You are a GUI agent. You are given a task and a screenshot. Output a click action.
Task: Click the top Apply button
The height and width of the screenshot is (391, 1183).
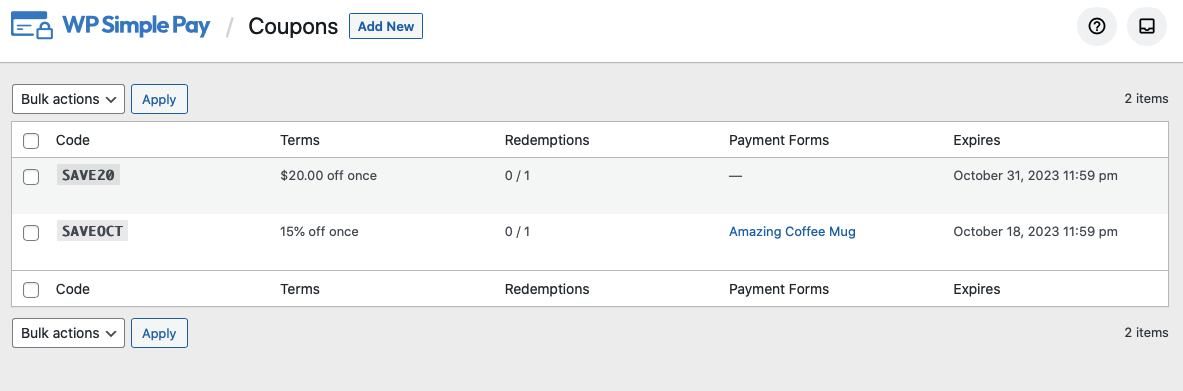159,99
